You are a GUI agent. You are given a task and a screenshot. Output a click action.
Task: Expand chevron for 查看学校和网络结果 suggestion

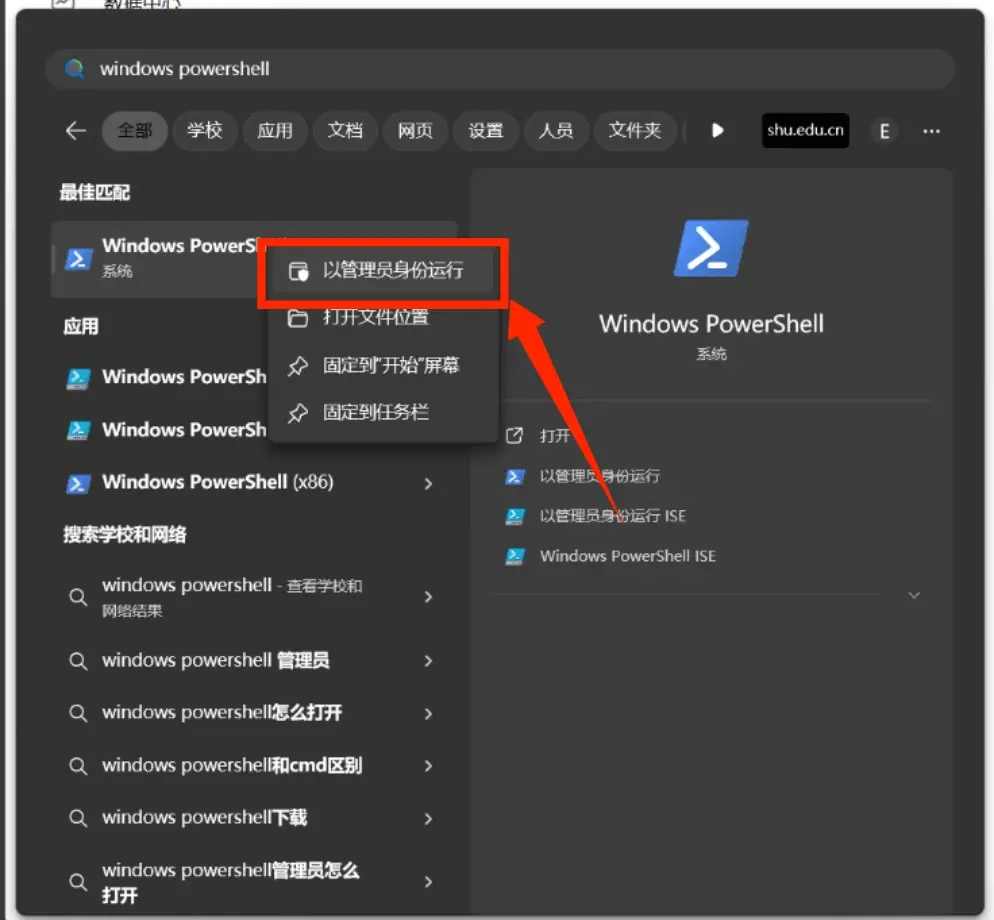pyautogui.click(x=429, y=597)
